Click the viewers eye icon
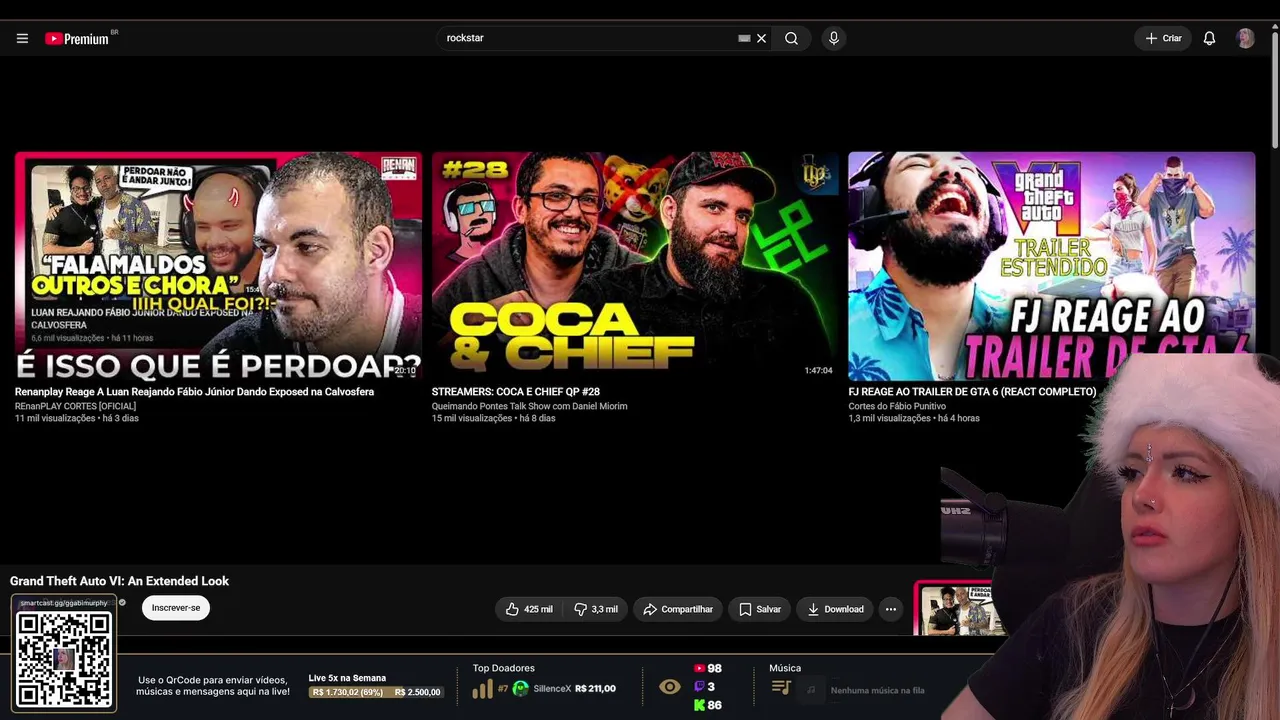1280x720 pixels. point(670,687)
